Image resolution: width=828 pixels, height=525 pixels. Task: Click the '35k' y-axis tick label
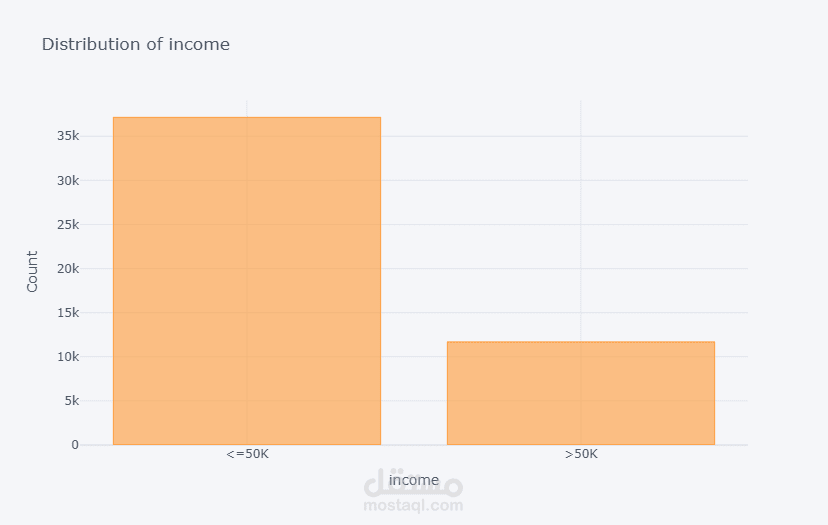point(67,136)
